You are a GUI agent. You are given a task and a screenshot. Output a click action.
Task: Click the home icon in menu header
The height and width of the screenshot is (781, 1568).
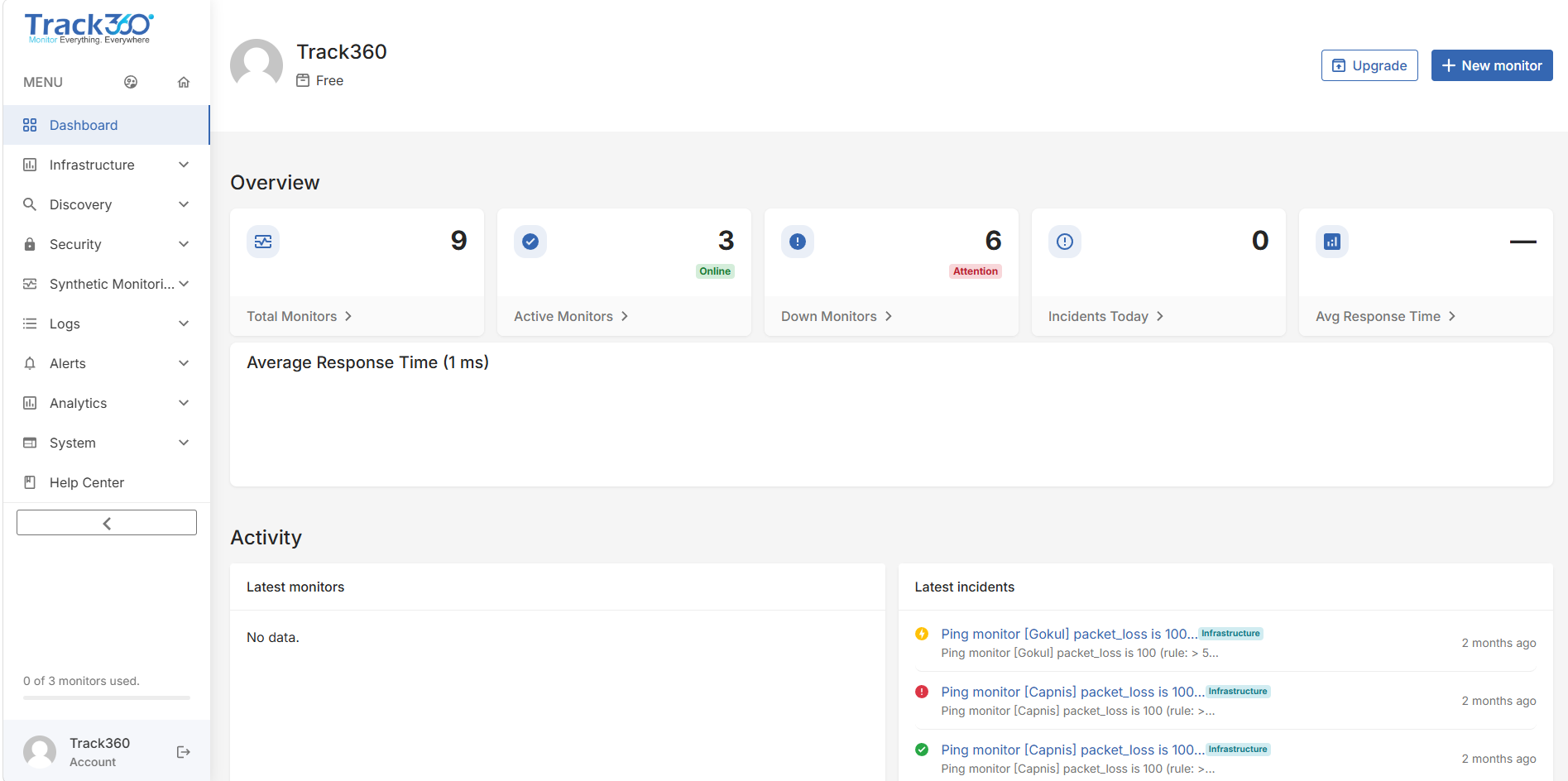tap(184, 82)
